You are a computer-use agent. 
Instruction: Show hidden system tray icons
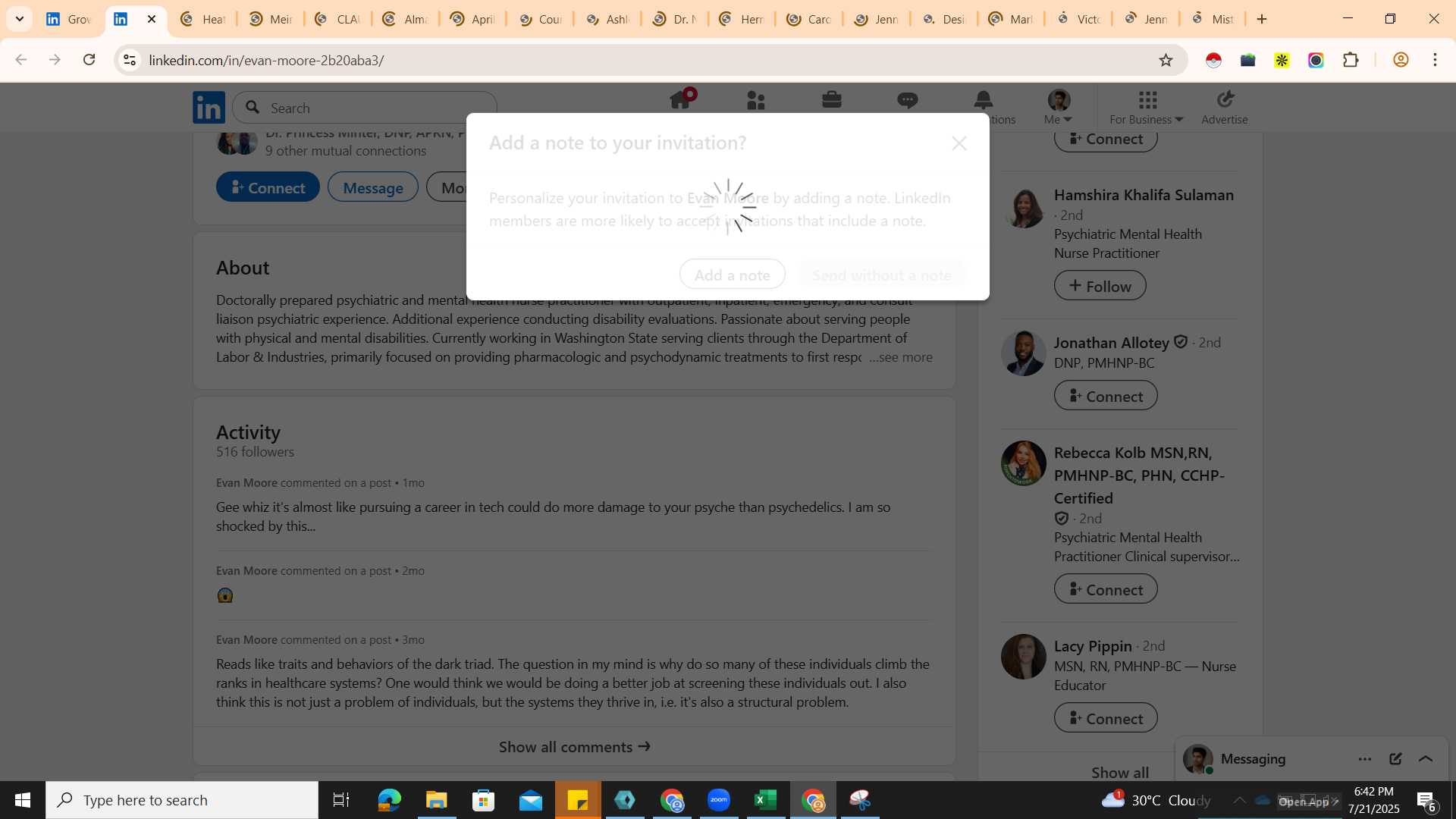pyautogui.click(x=1239, y=800)
